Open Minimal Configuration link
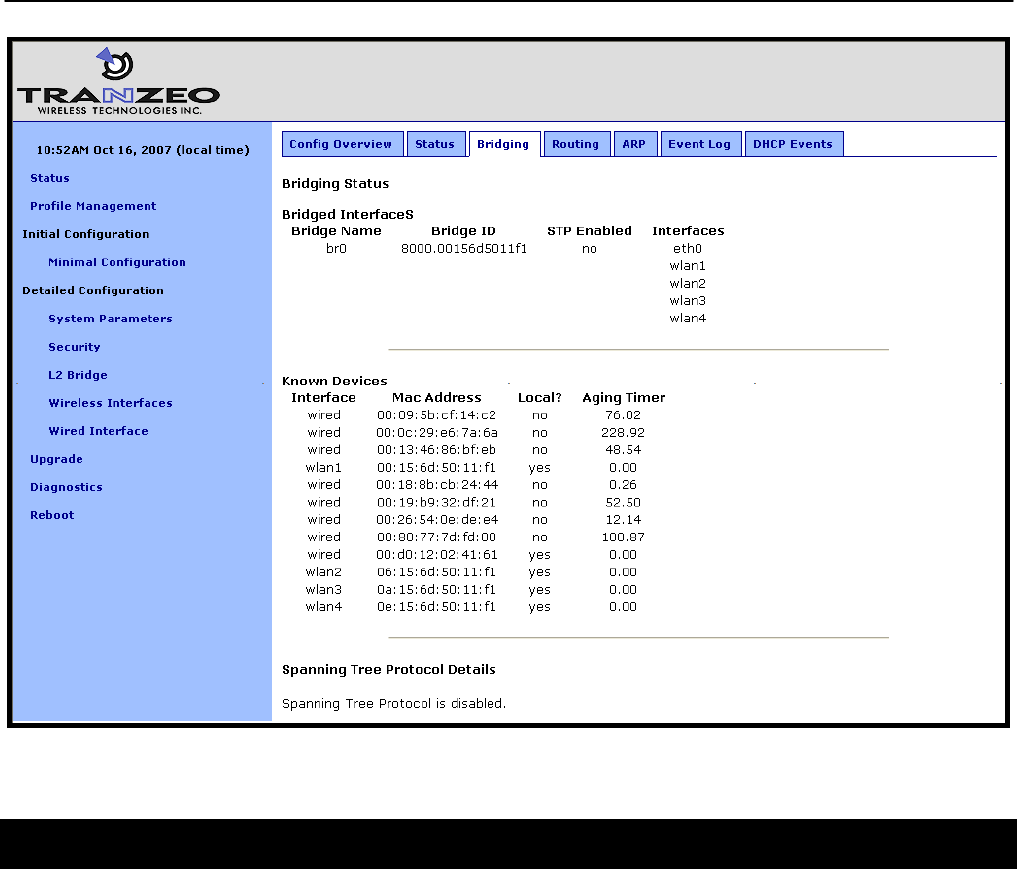 point(117,262)
